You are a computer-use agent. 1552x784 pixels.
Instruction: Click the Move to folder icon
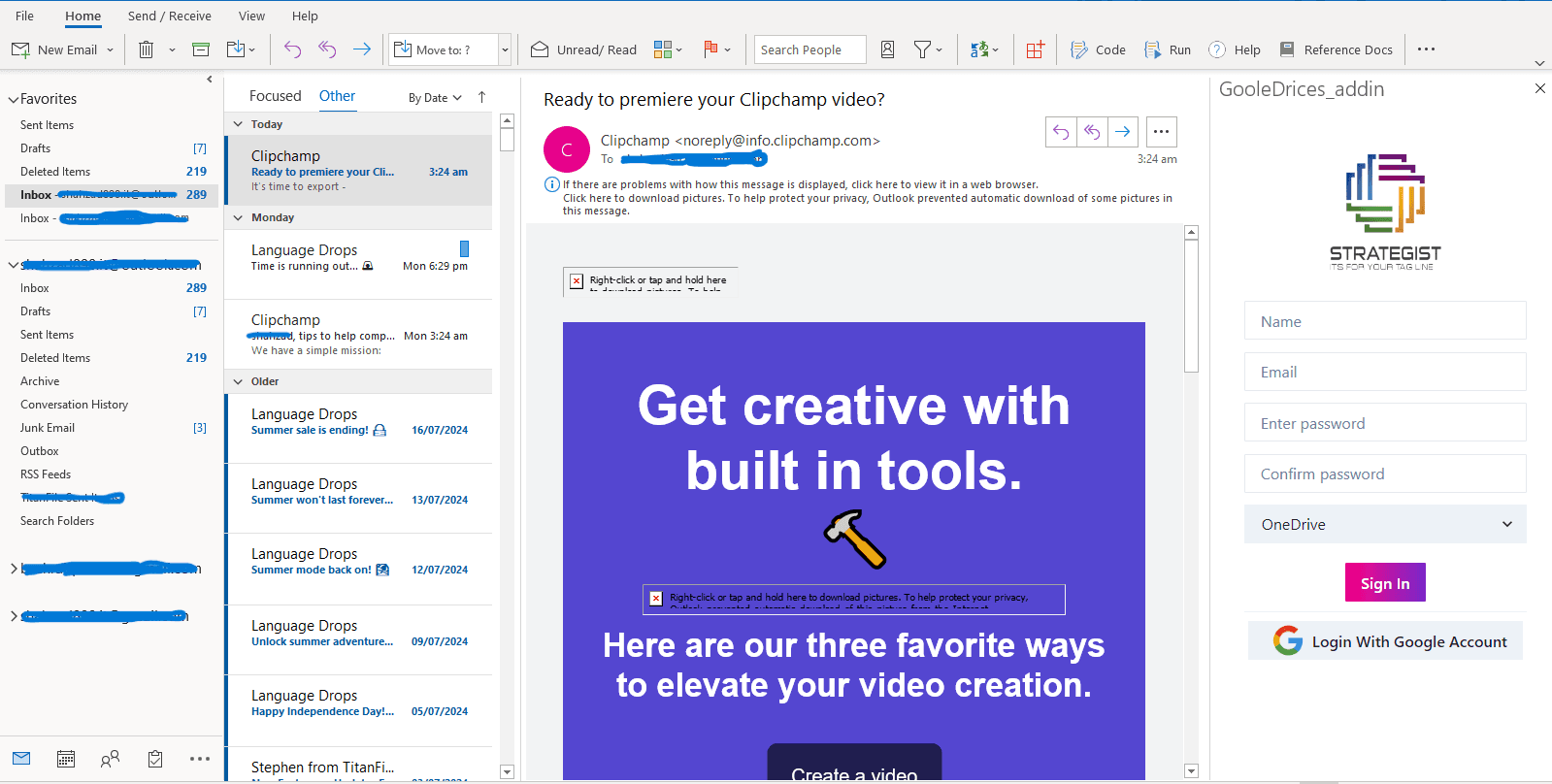click(236, 49)
